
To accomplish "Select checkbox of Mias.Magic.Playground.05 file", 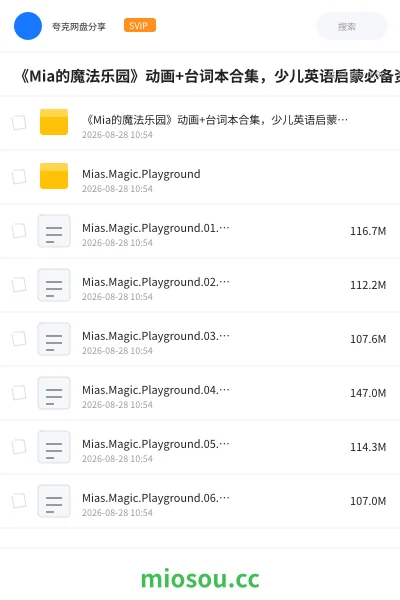I will [19, 447].
